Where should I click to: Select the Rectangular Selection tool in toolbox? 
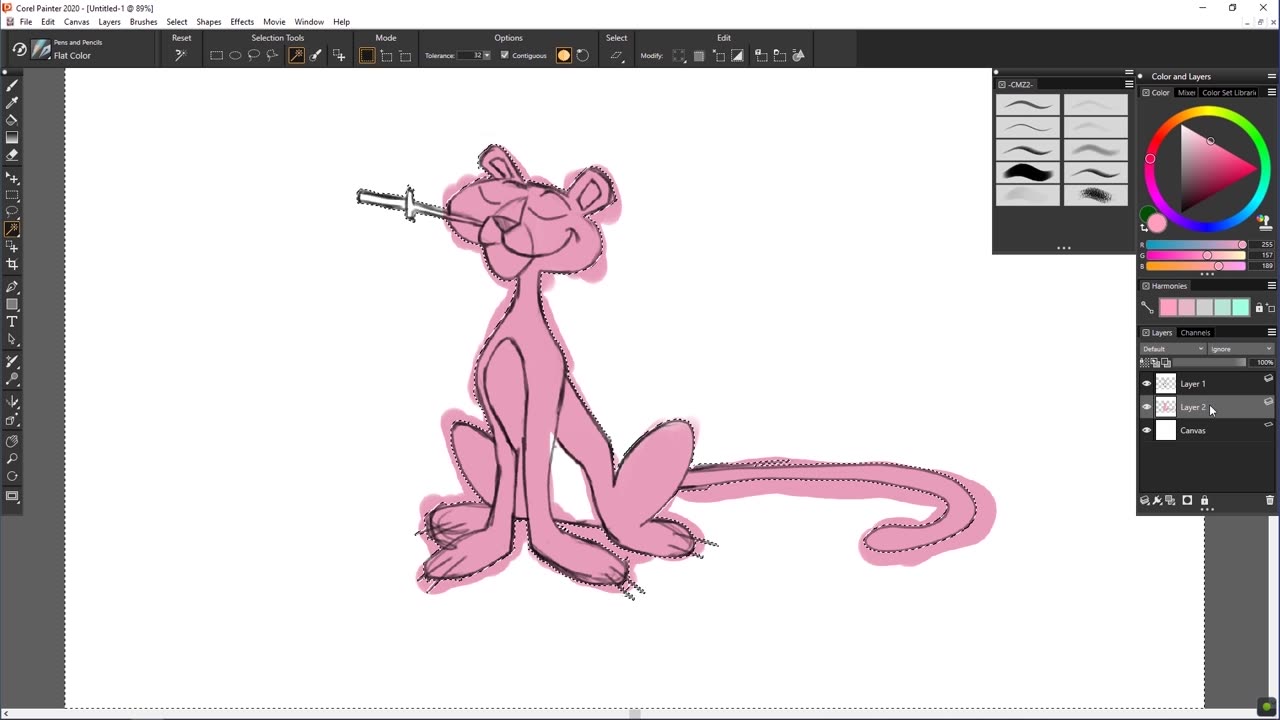pos(12,196)
